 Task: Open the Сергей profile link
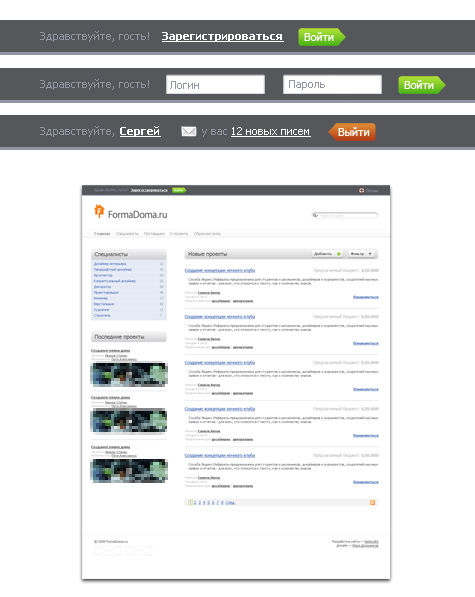(x=140, y=131)
